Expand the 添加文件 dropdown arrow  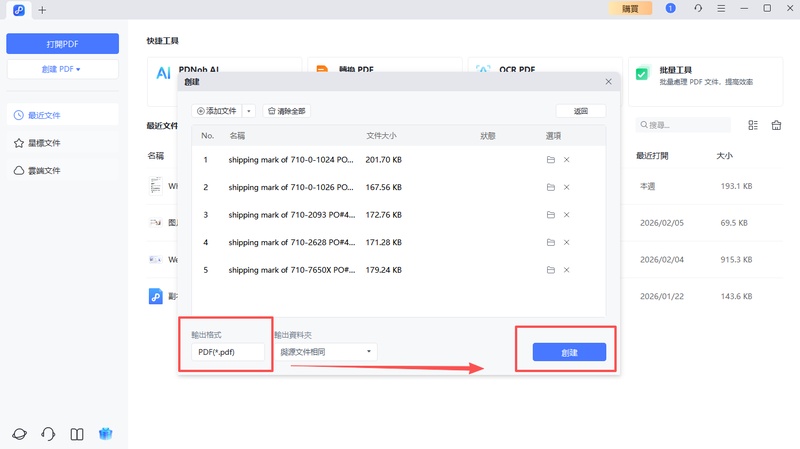249,111
